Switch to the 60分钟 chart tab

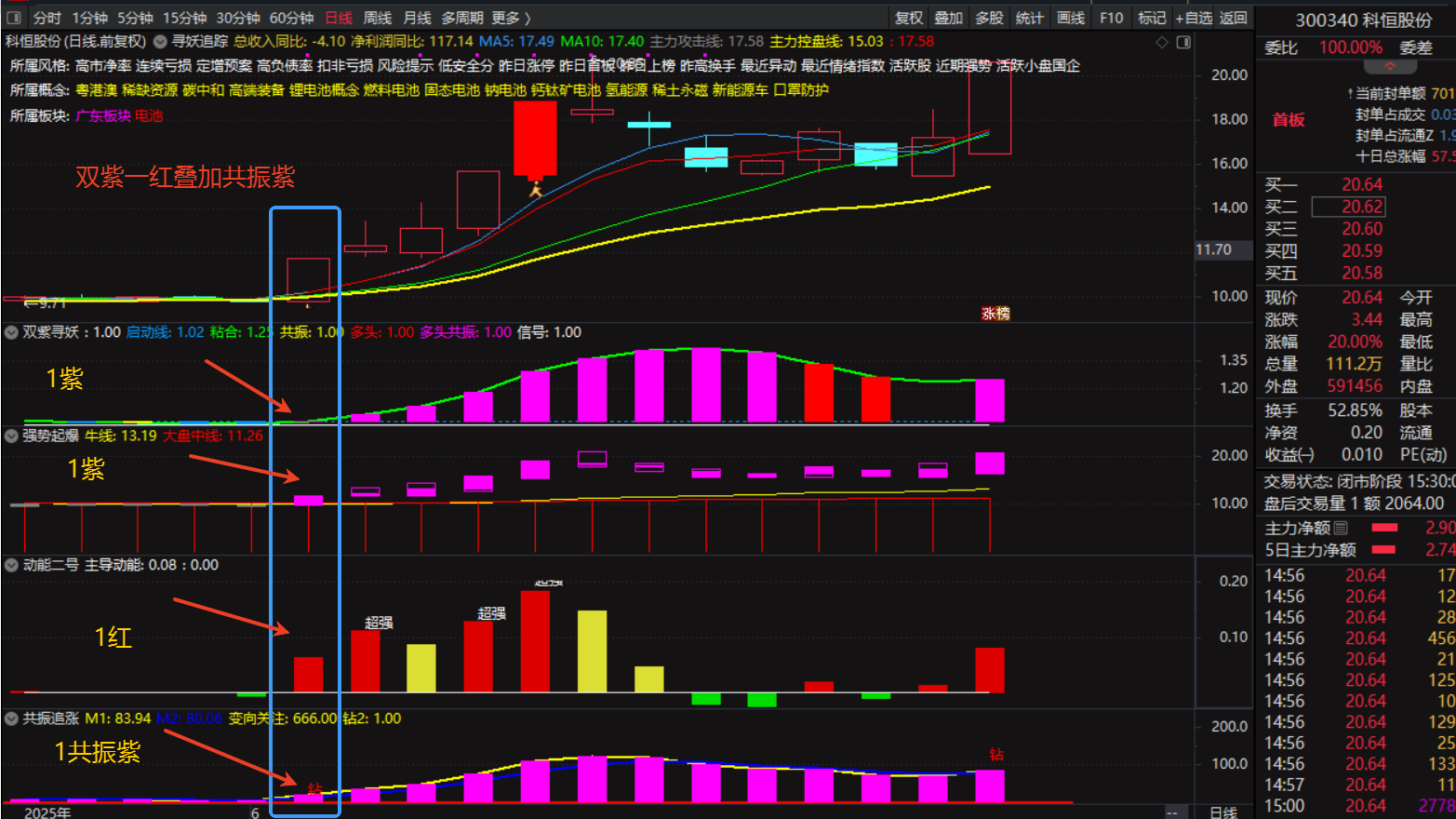(x=291, y=18)
